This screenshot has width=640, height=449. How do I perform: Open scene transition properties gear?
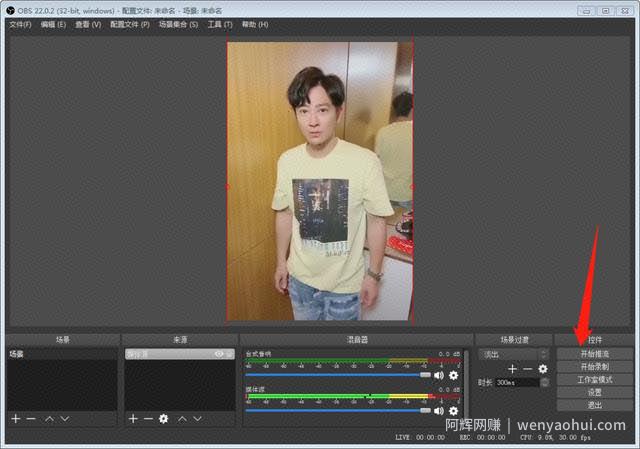[x=543, y=369]
